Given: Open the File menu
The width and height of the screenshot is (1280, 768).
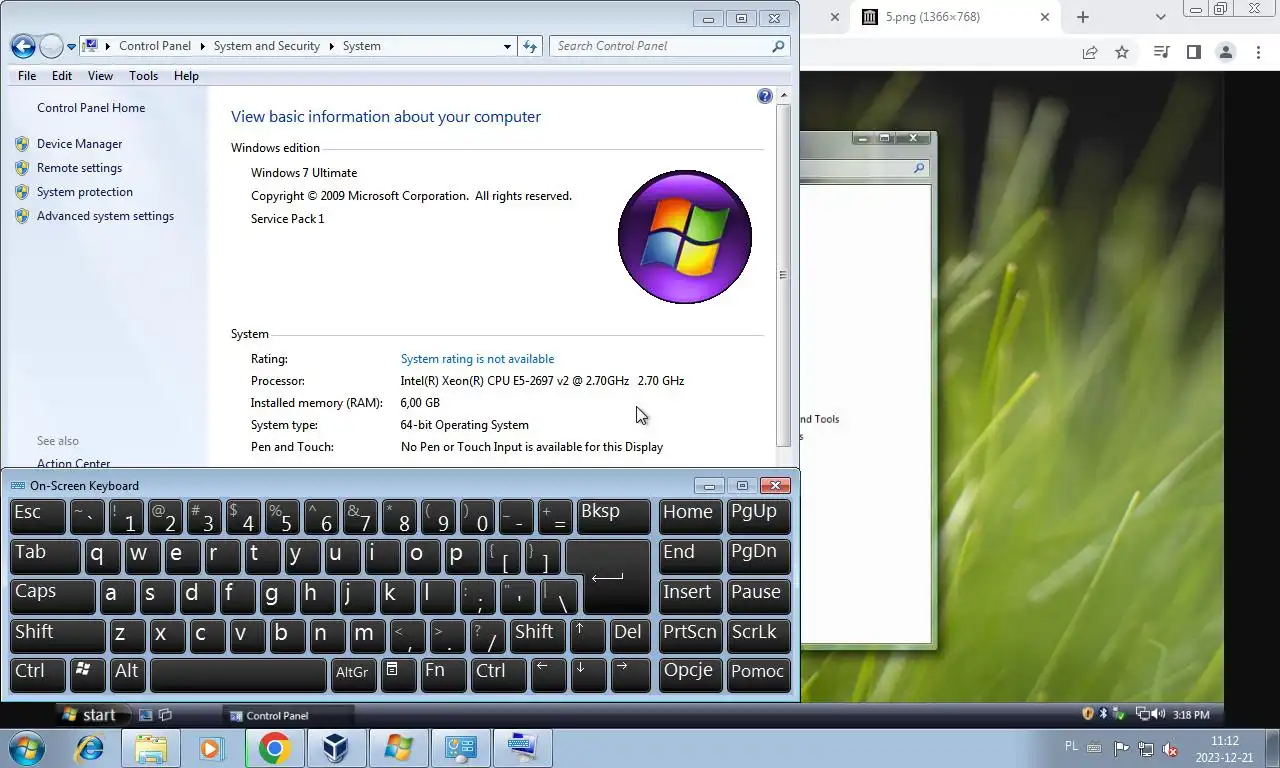Looking at the screenshot, I should [27, 76].
